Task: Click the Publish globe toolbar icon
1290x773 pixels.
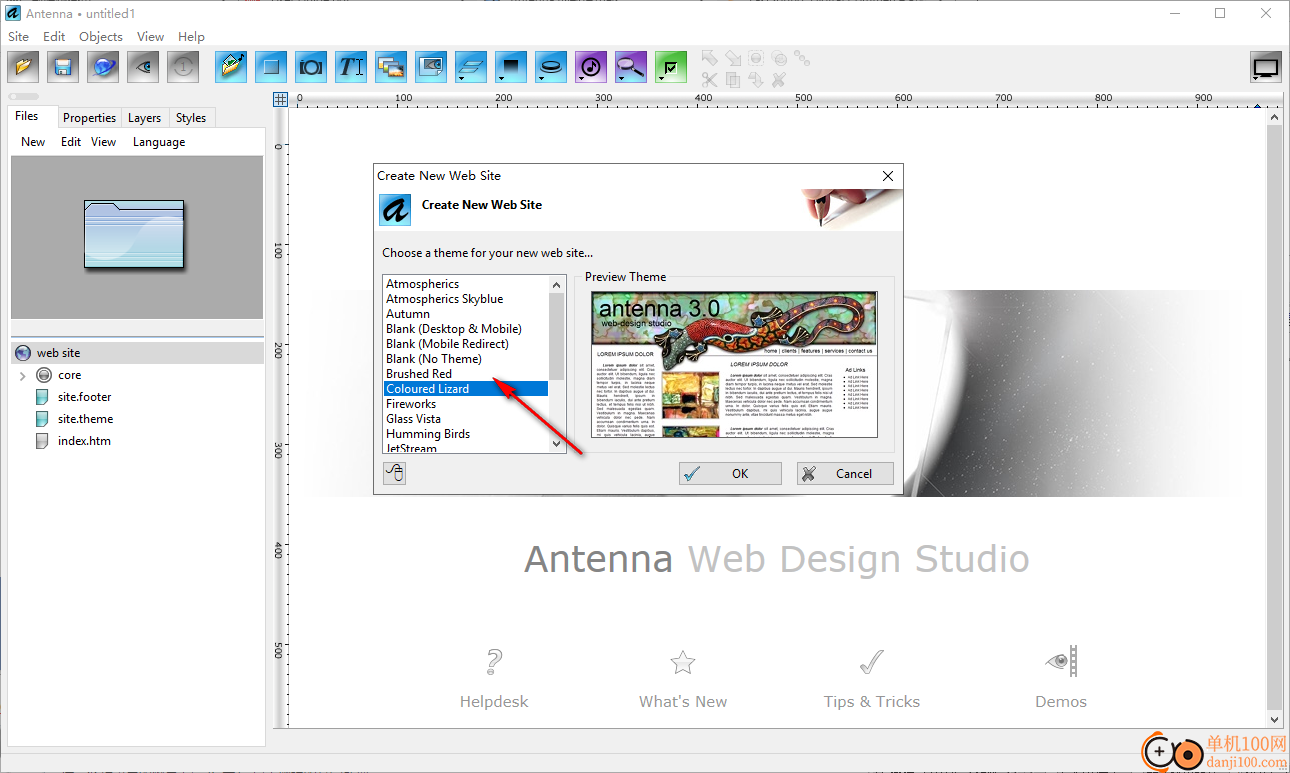Action: click(103, 67)
